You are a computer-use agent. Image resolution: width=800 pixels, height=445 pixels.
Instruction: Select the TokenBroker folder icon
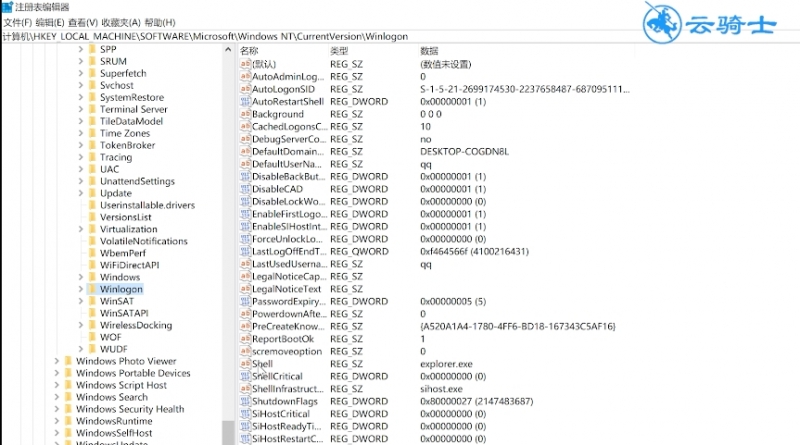(x=92, y=145)
